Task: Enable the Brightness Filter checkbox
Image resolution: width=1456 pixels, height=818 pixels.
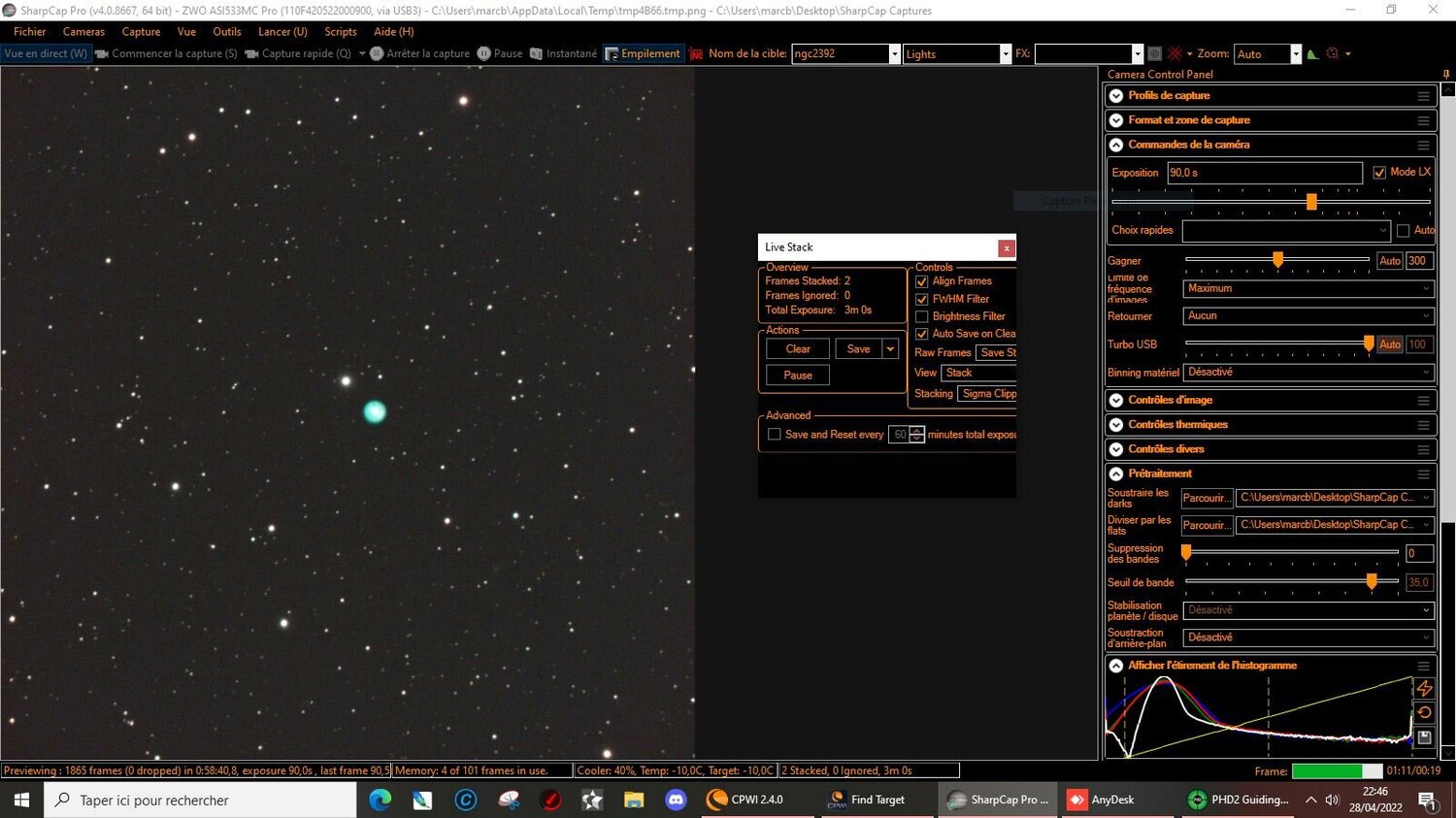Action: pyautogui.click(x=921, y=315)
